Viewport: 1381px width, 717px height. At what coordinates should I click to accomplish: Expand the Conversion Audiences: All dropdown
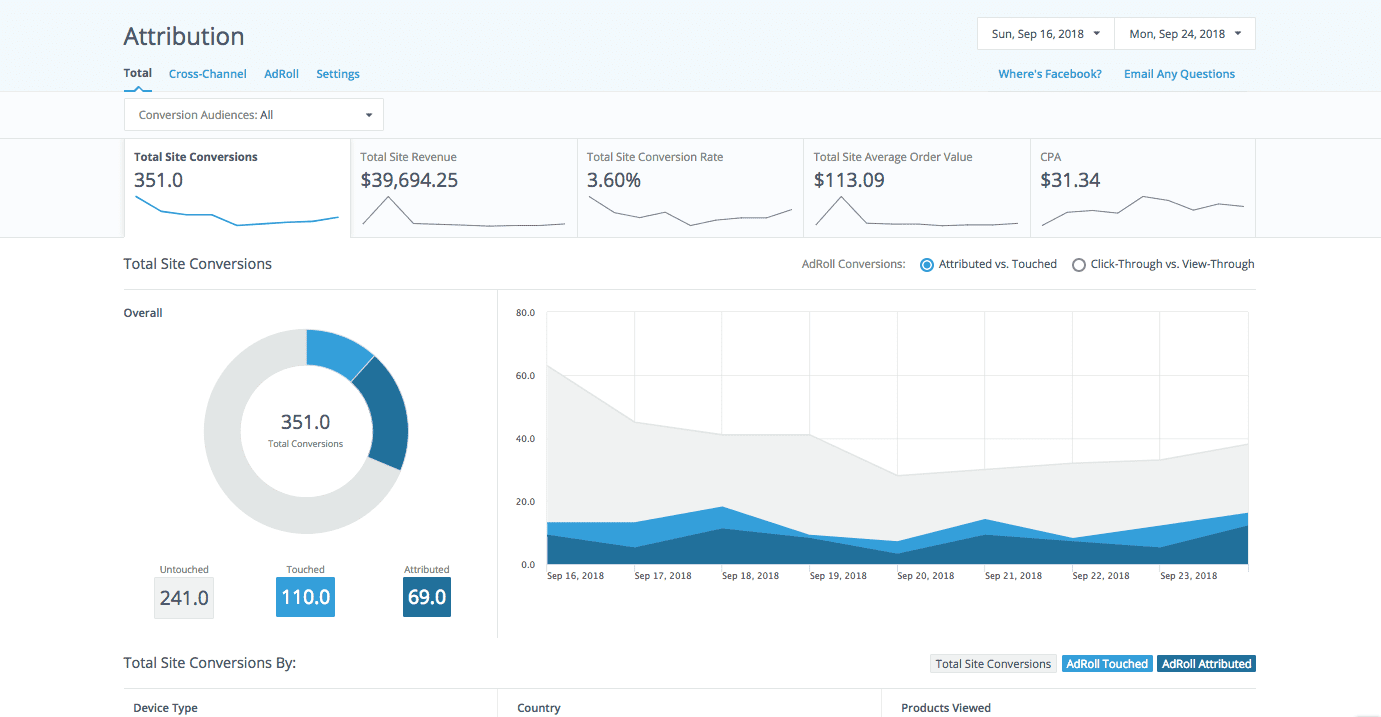(254, 115)
